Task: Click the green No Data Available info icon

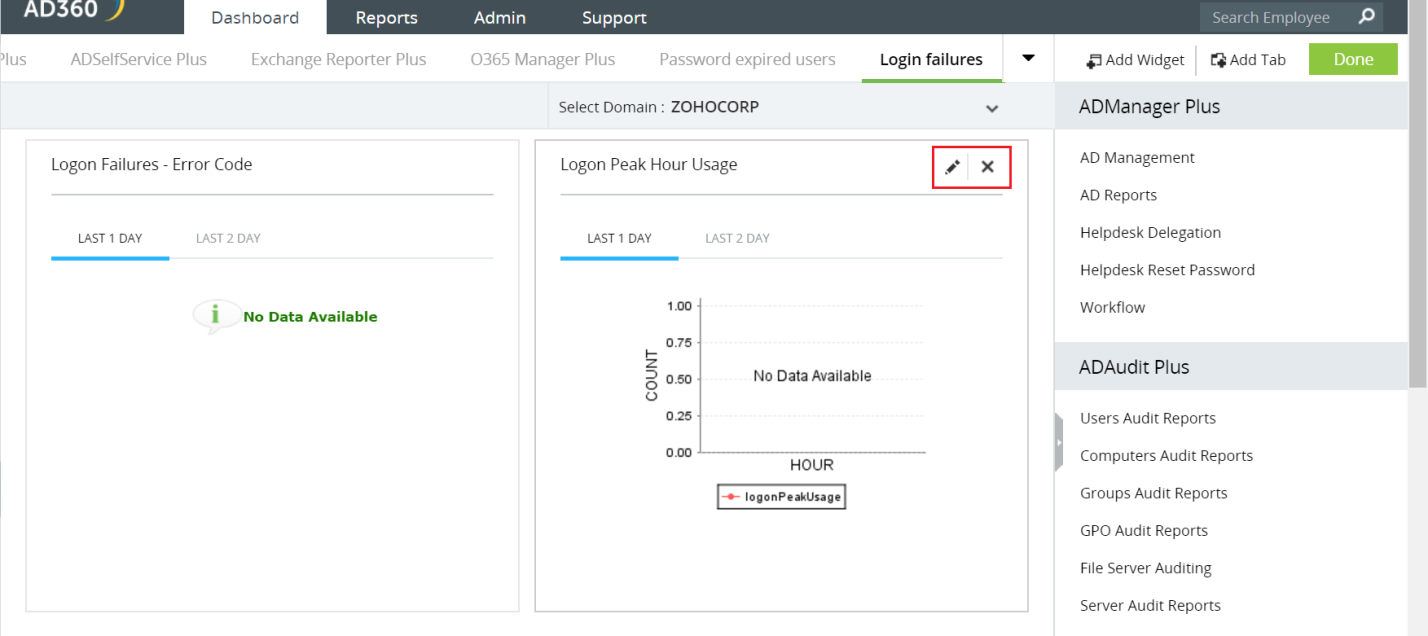Action: tap(216, 316)
